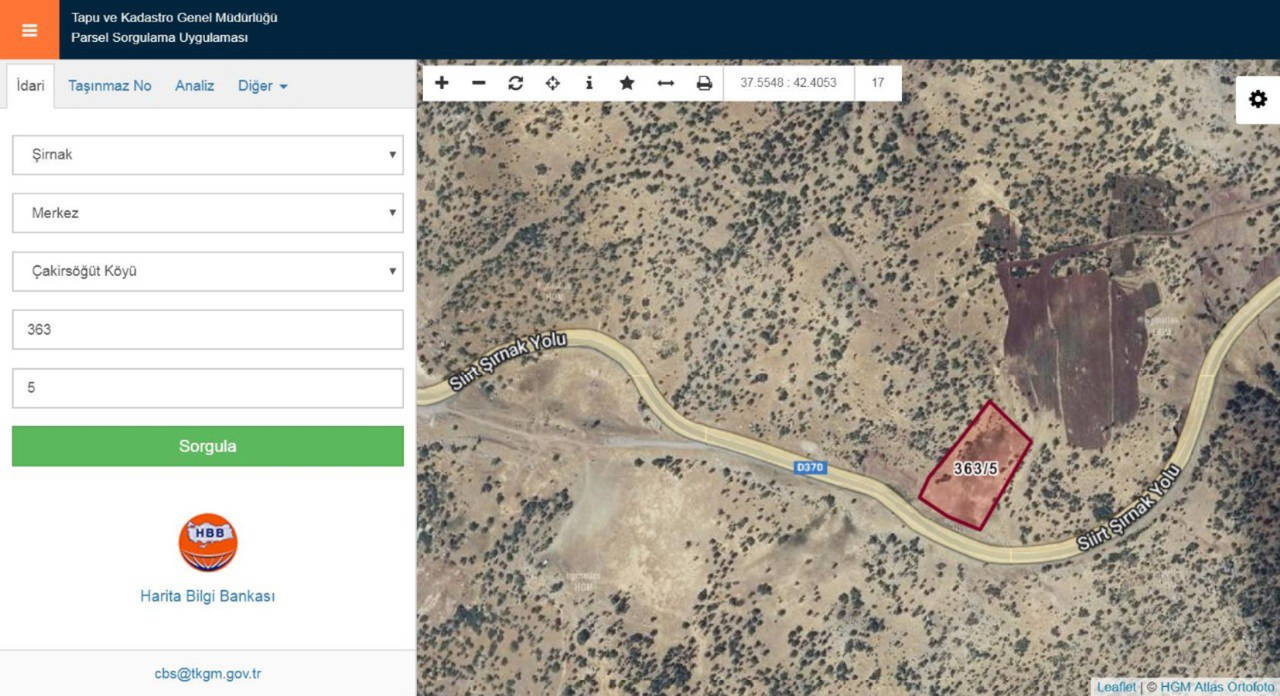Open the Diğer dropdown tab
This screenshot has width=1280, height=696.
click(x=262, y=86)
